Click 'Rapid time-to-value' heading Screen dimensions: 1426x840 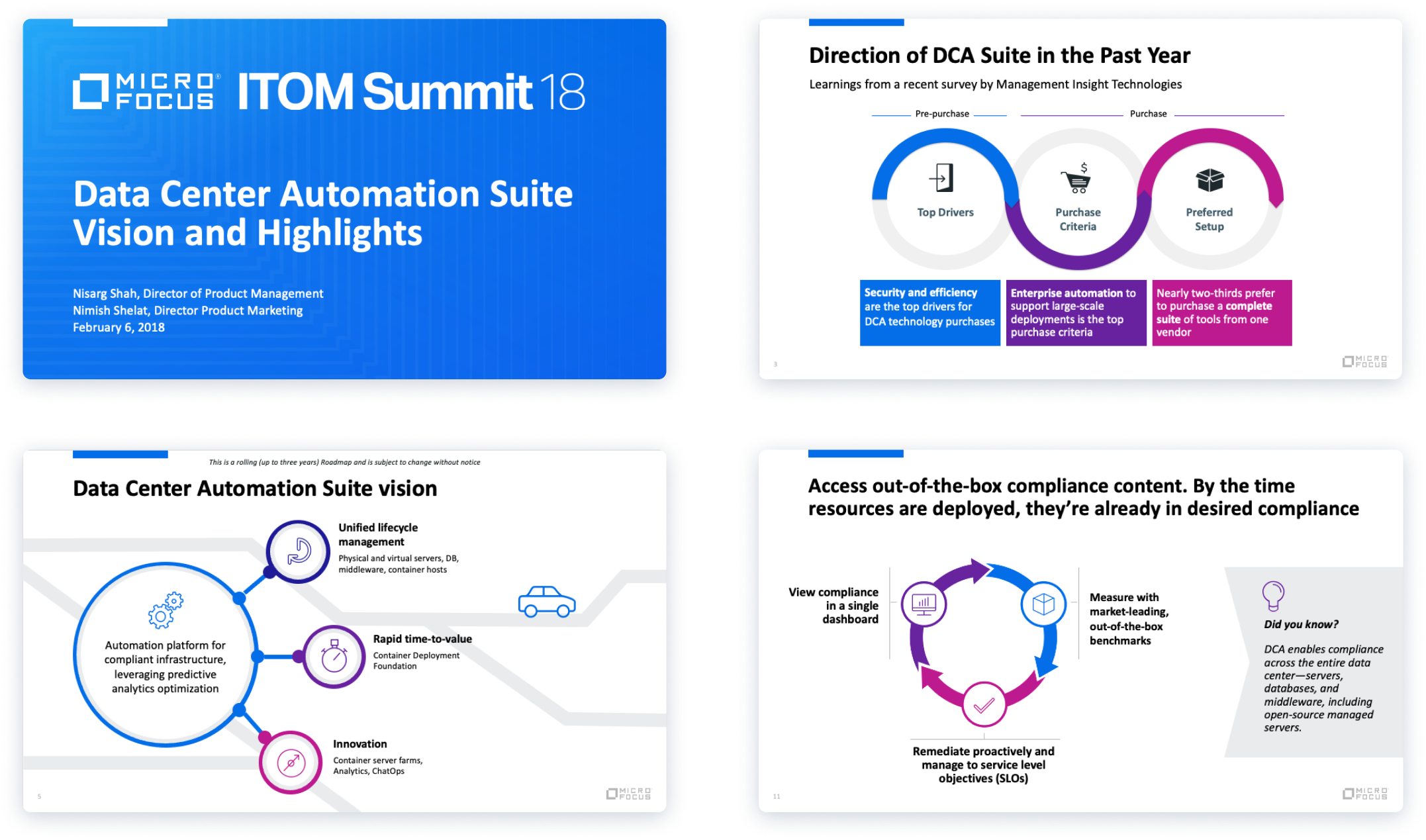click(422, 639)
